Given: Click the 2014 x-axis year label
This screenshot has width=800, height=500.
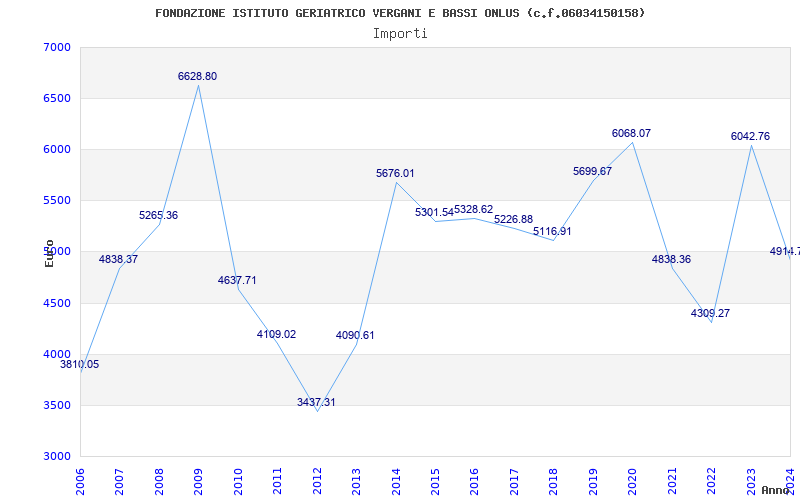Looking at the screenshot, I should click(x=395, y=482).
